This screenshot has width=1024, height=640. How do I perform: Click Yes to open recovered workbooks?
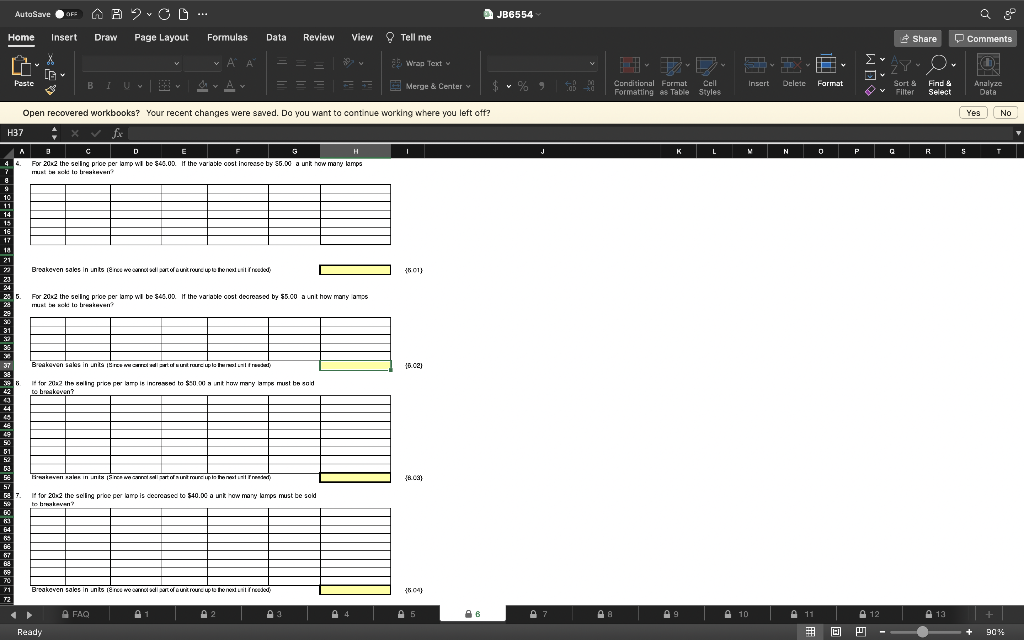point(972,113)
